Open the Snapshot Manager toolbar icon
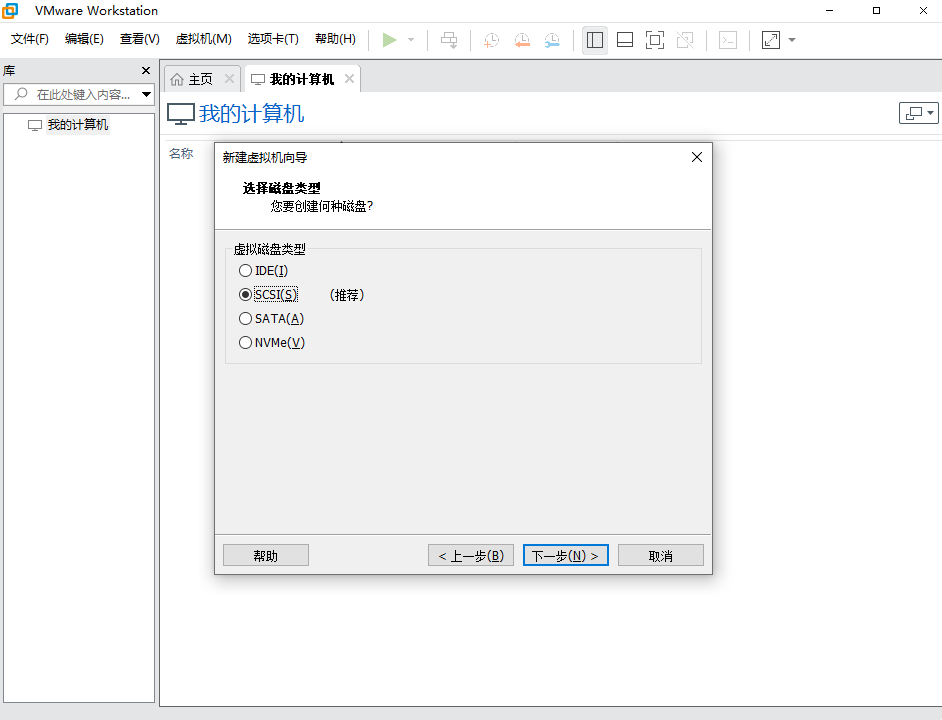942x720 pixels. [552, 40]
